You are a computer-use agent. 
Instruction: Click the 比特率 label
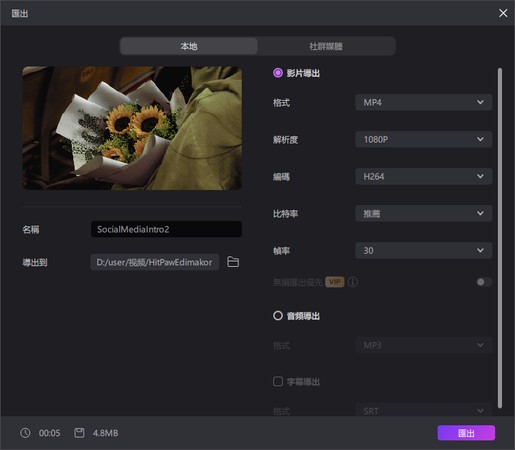[x=285, y=214]
